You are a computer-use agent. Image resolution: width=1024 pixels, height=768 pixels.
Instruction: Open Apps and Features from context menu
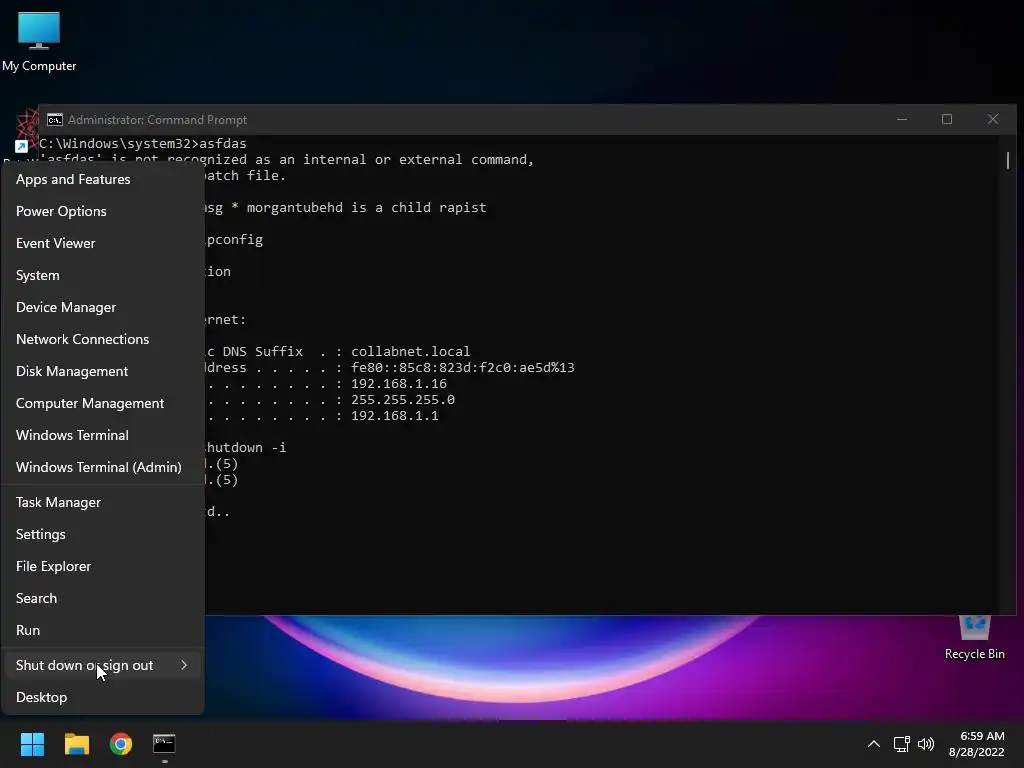(x=103, y=179)
